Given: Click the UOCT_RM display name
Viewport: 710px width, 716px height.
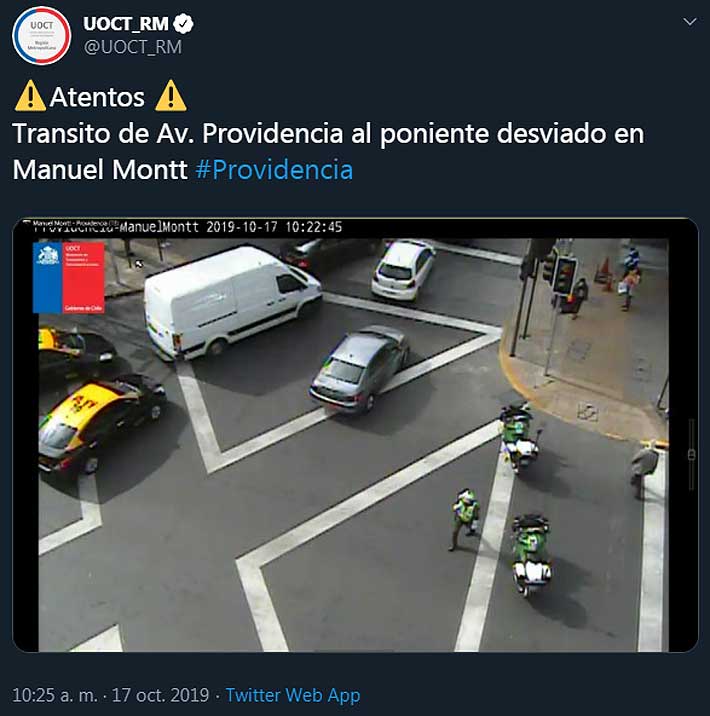Looking at the screenshot, I should pyautogui.click(x=126, y=24).
